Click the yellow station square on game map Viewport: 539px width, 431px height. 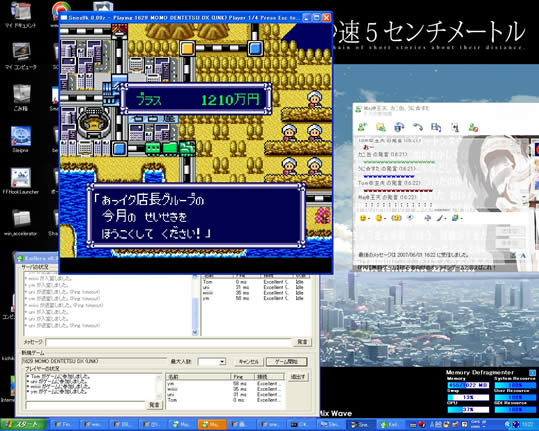pos(187,48)
